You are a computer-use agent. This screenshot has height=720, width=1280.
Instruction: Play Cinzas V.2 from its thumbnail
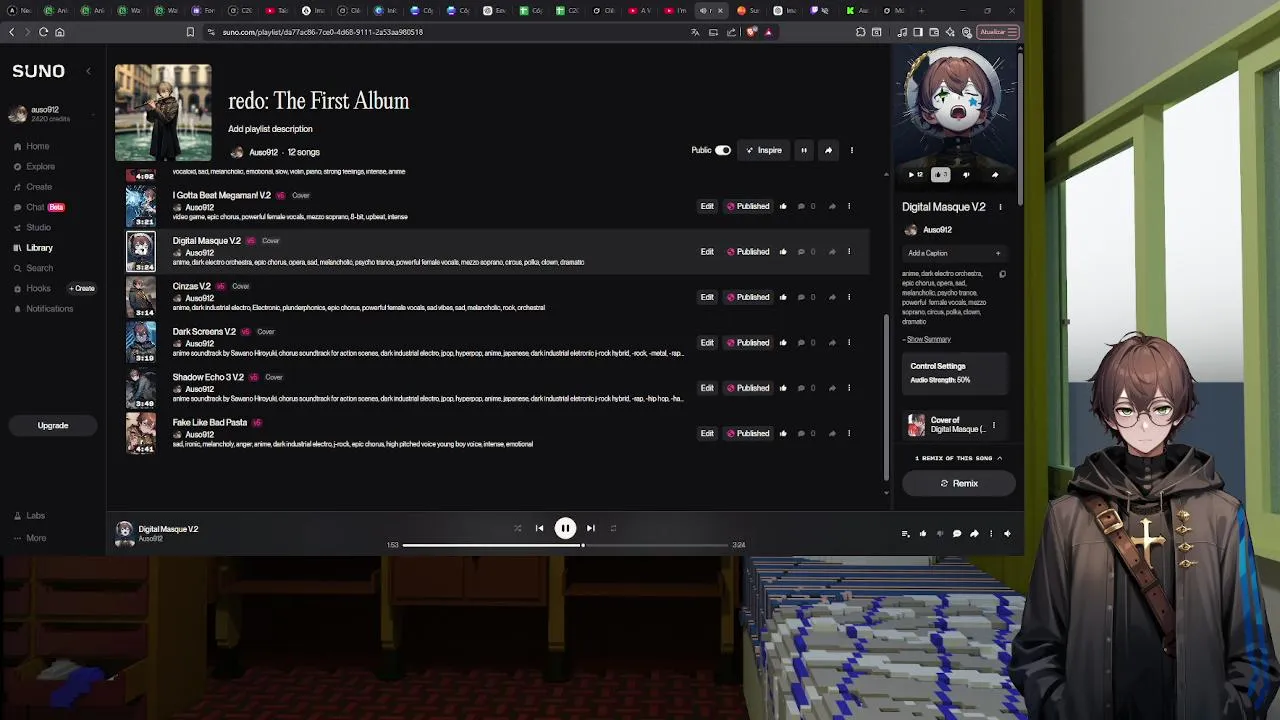tap(141, 297)
